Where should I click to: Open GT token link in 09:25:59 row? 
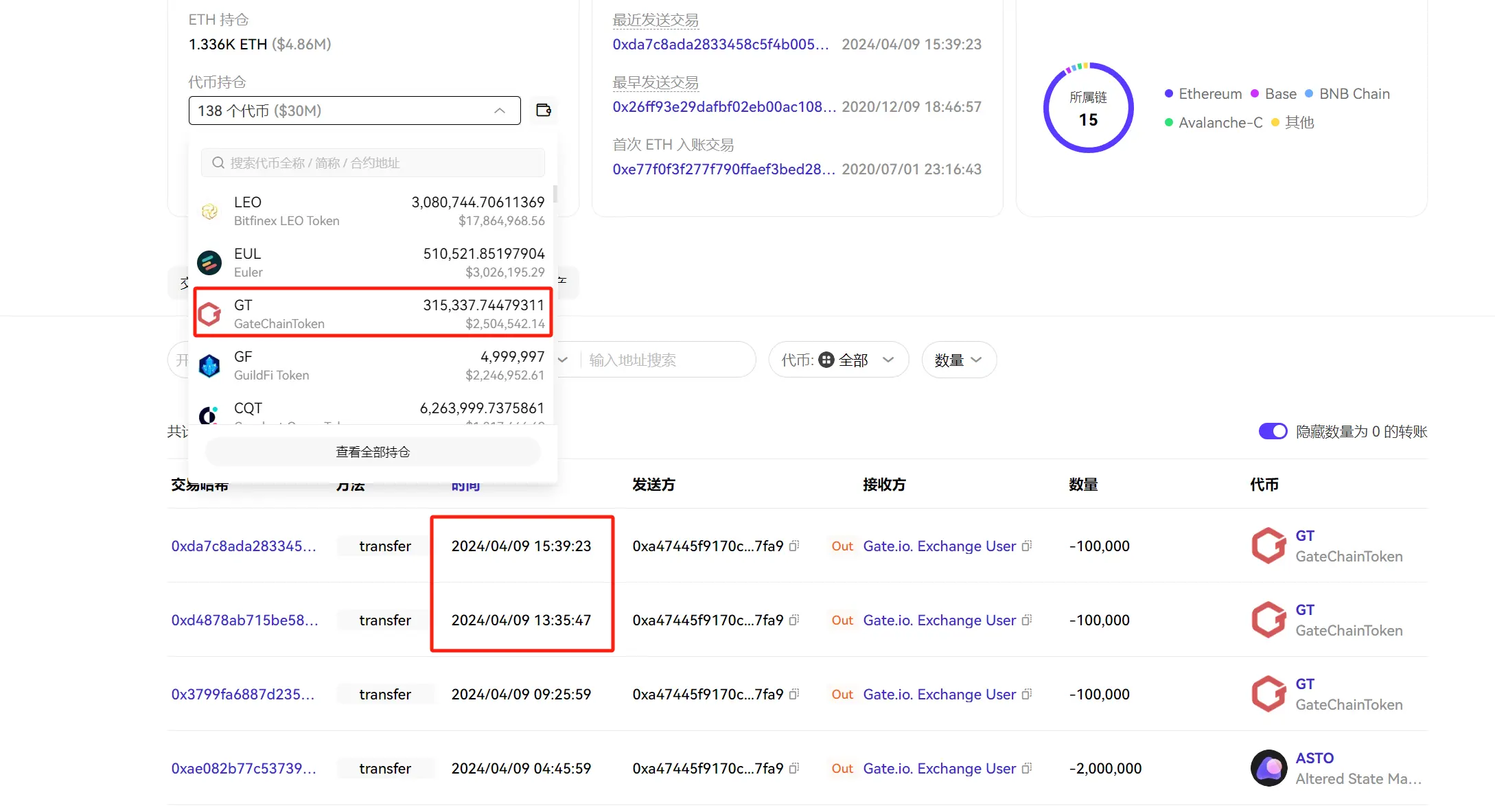coord(1305,684)
